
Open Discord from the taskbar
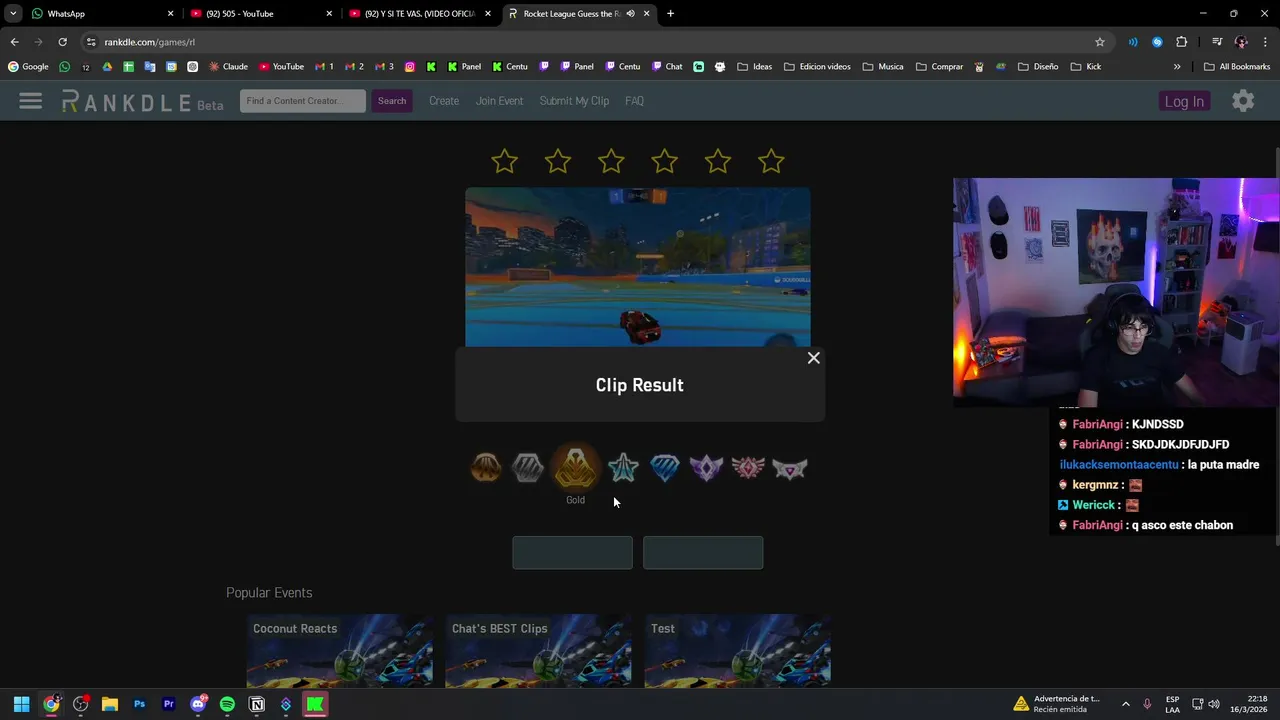tap(198, 704)
